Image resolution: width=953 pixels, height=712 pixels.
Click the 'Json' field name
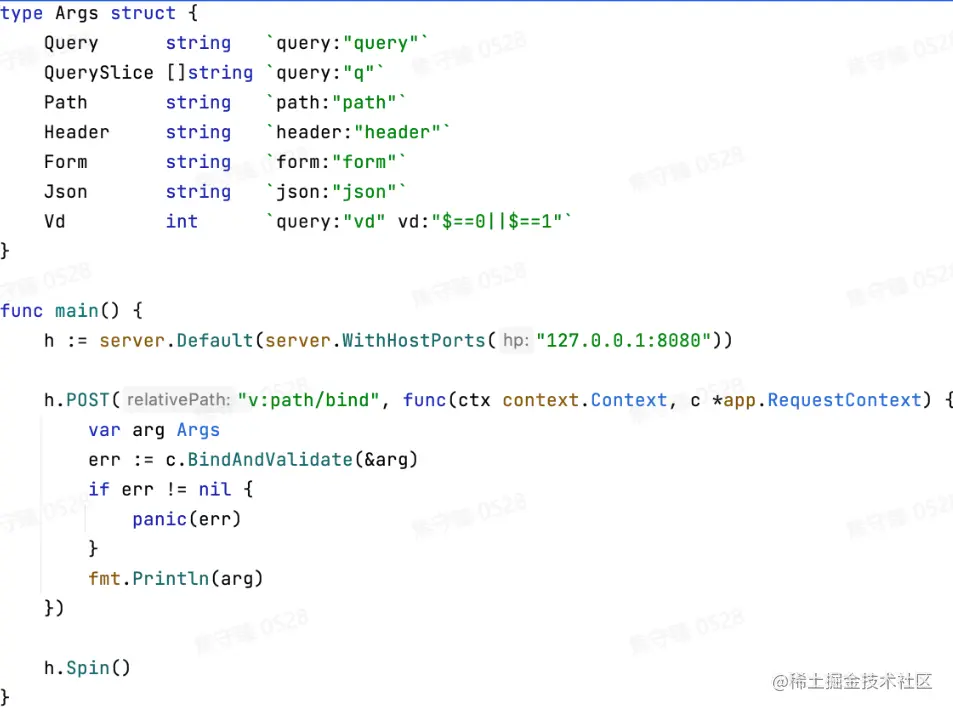[66, 192]
